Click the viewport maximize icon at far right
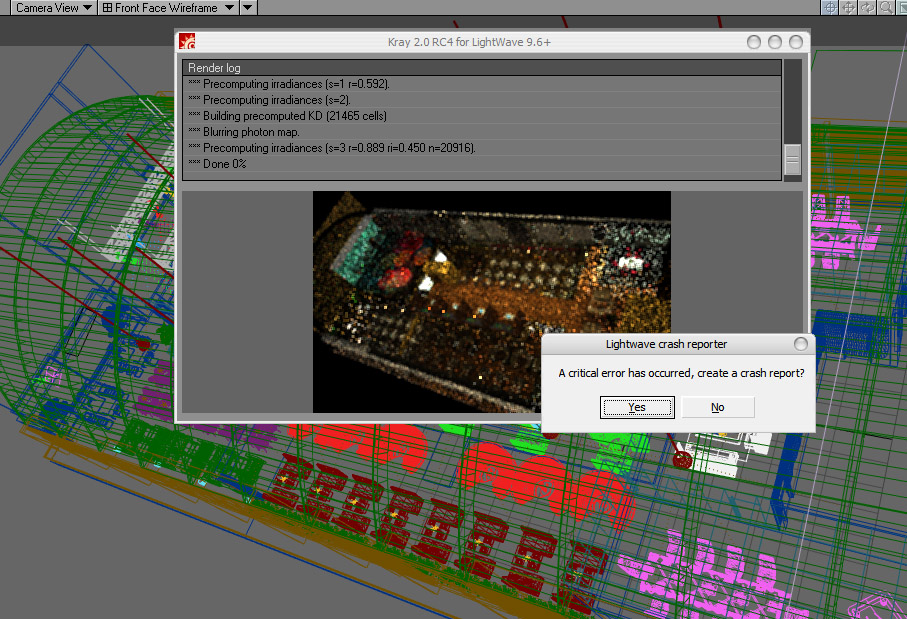Screen dimensions: 907x619 pyautogui.click(x=900, y=8)
